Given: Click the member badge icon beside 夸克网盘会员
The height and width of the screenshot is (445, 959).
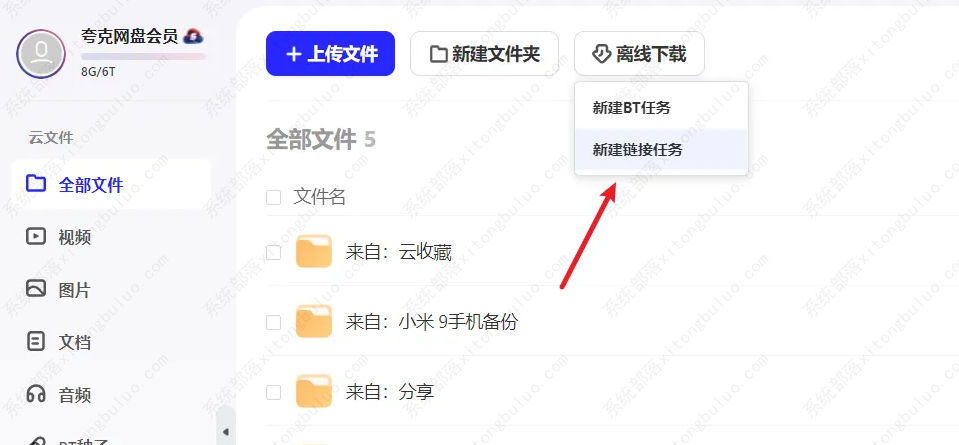Looking at the screenshot, I should [193, 36].
